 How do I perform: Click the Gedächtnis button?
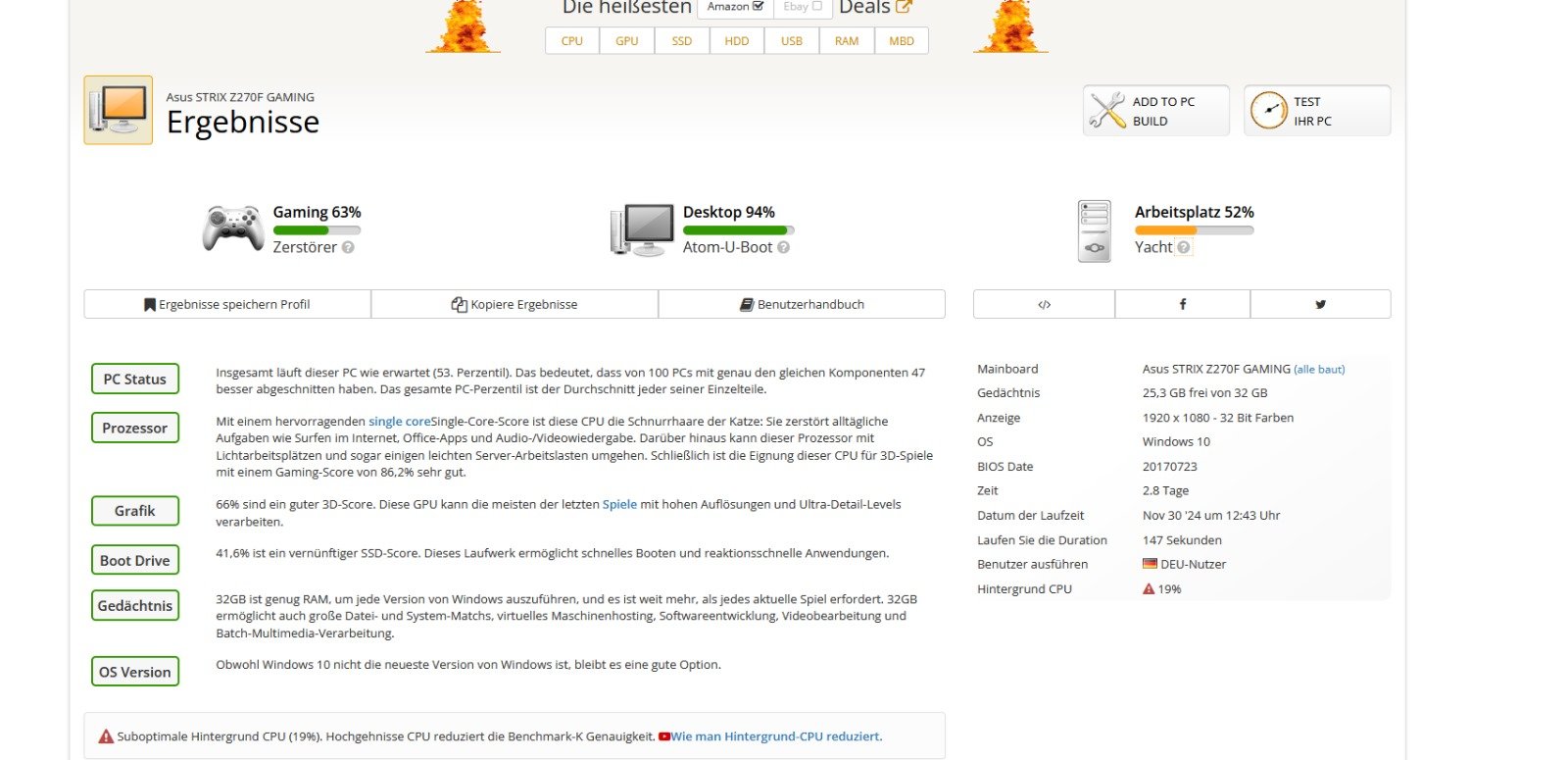pos(135,605)
